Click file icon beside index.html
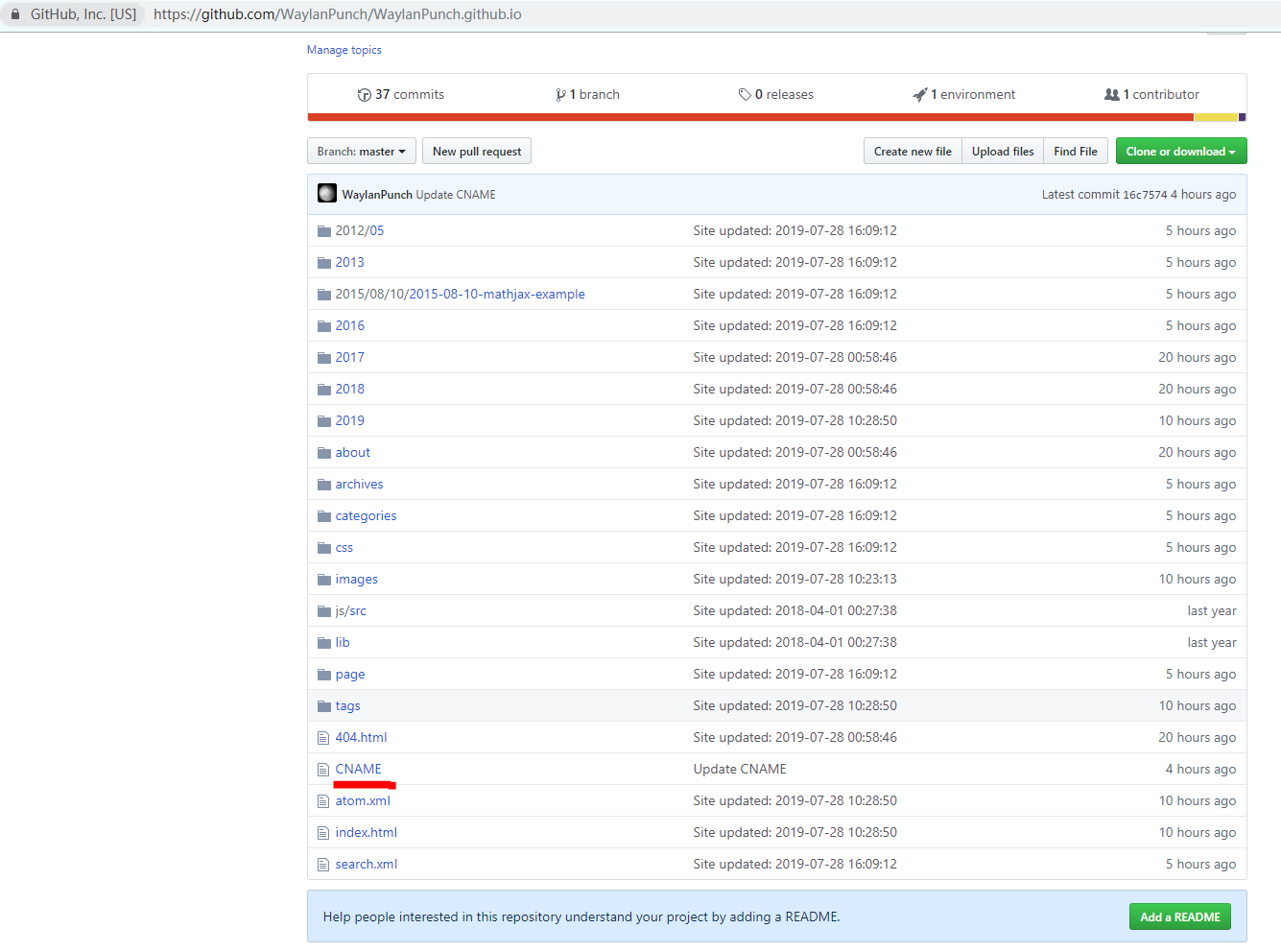Screen dimensions: 1281x952 pyautogui.click(x=323, y=833)
